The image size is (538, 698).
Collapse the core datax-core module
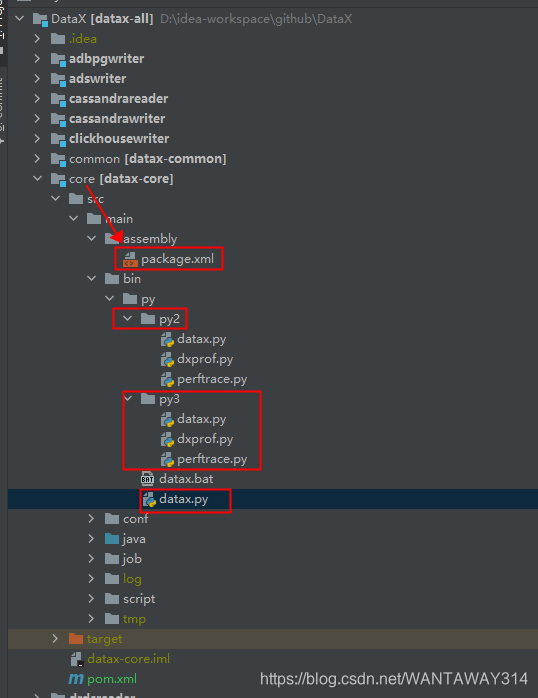point(38,179)
